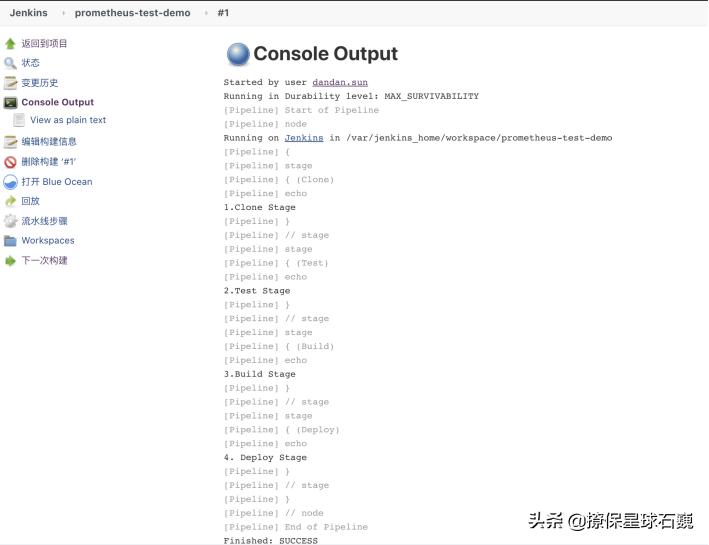Image resolution: width=709 pixels, height=545 pixels.
Task: Open the 变更历史 sidebar link
Action: click(39, 83)
